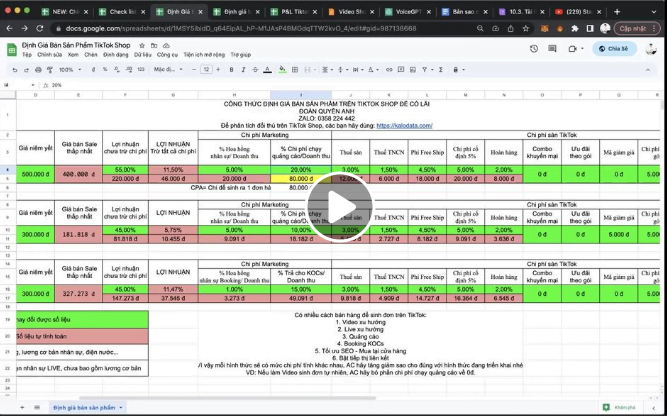Click the green Chia sẻ button
Image resolution: width=667 pixels, height=416 pixels.
(612, 47)
